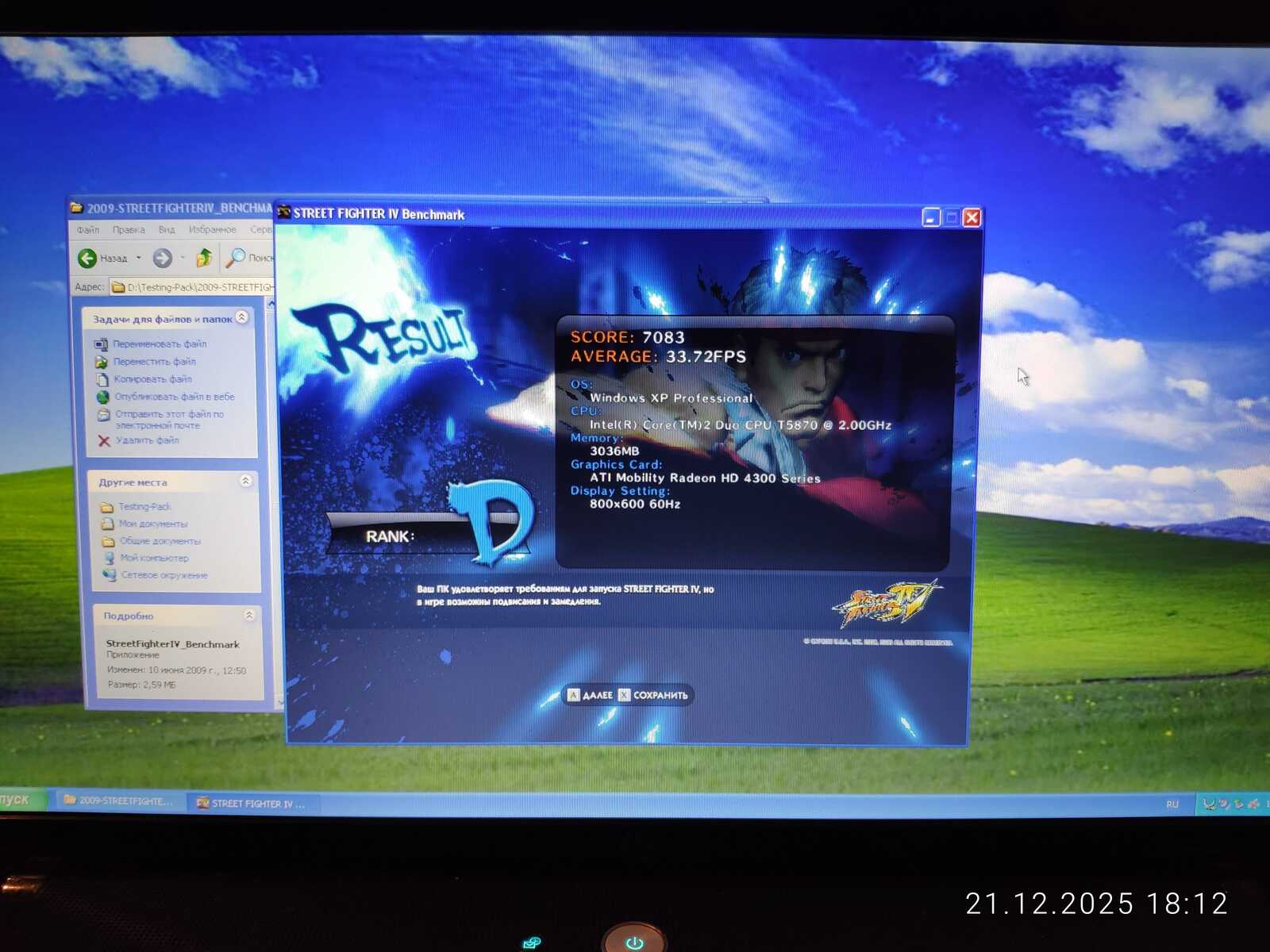The height and width of the screenshot is (952, 1270).
Task: Open the back history dropdown arrow
Action: point(139,258)
